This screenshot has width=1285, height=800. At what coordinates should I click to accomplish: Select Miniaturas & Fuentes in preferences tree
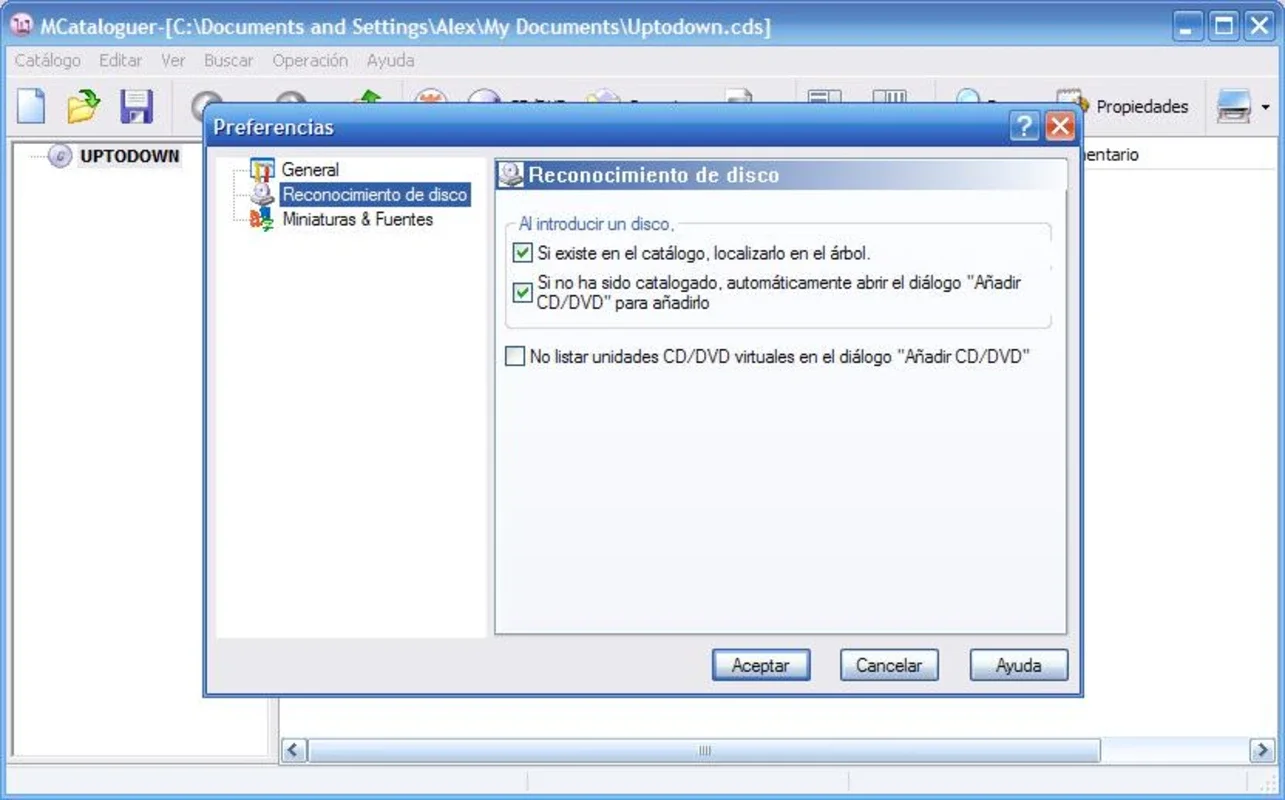358,219
